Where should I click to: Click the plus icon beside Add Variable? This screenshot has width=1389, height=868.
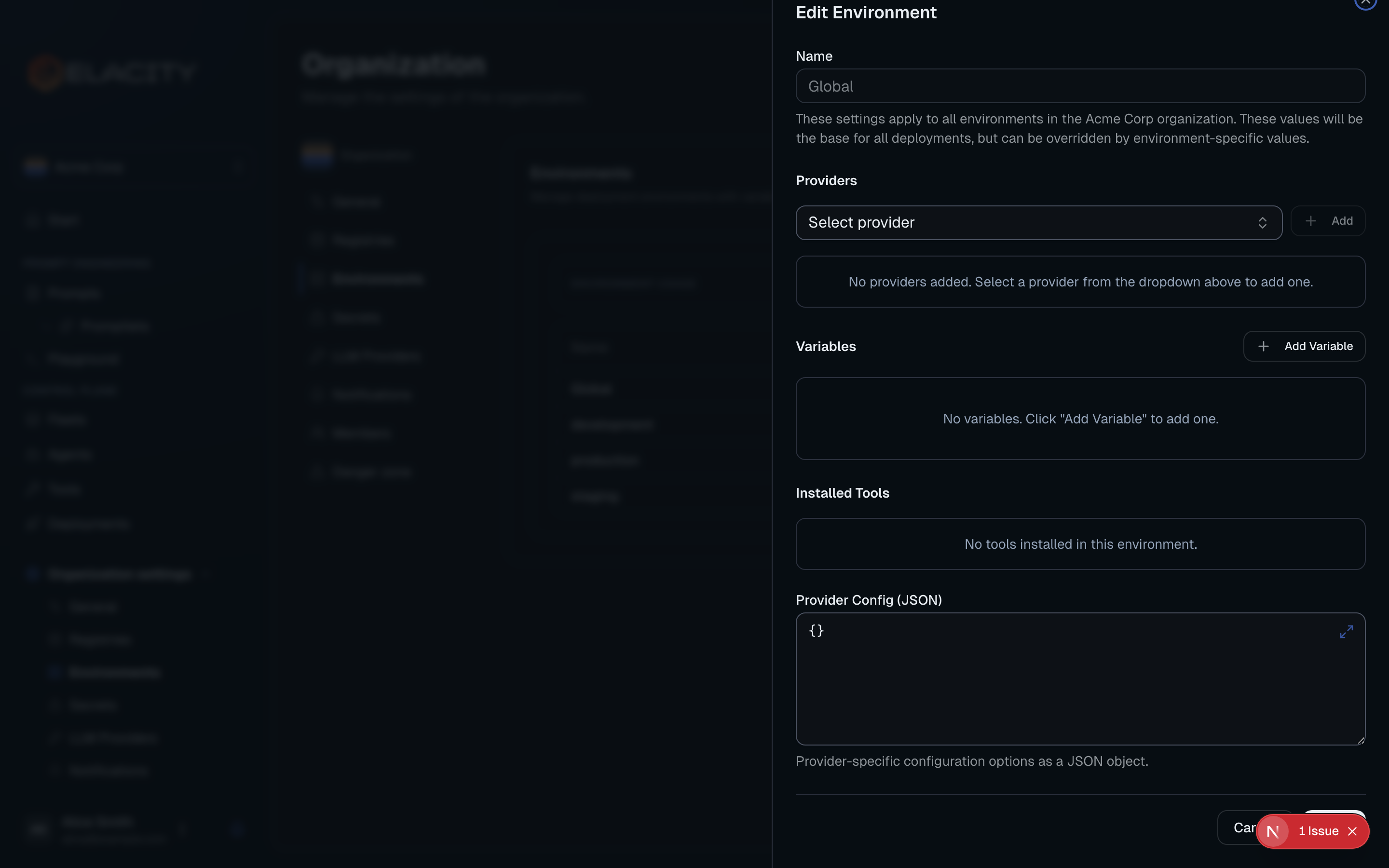[x=1264, y=346]
